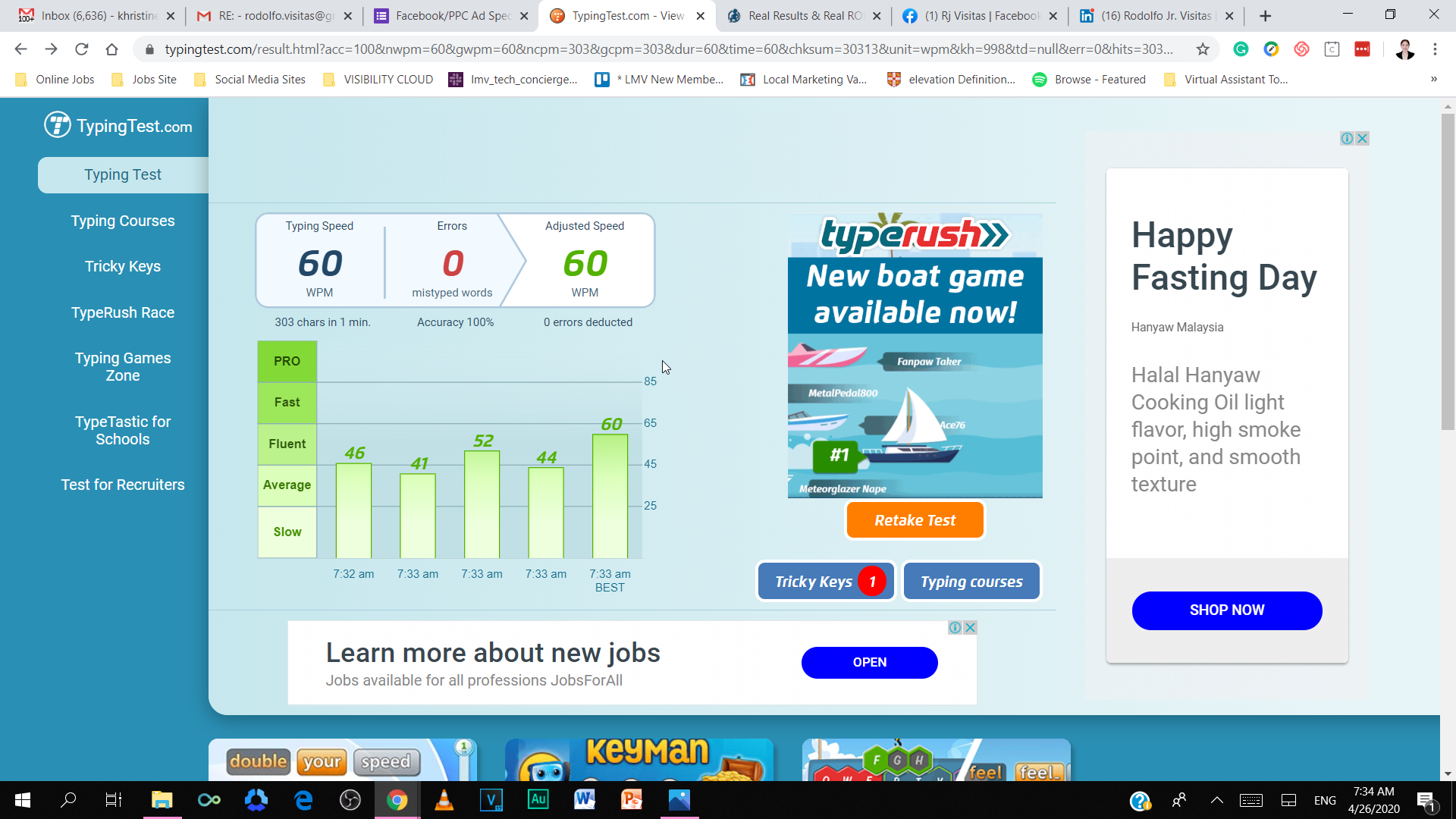Open the Chrome three-dot menu
This screenshot has height=819, width=1456.
1435,49
